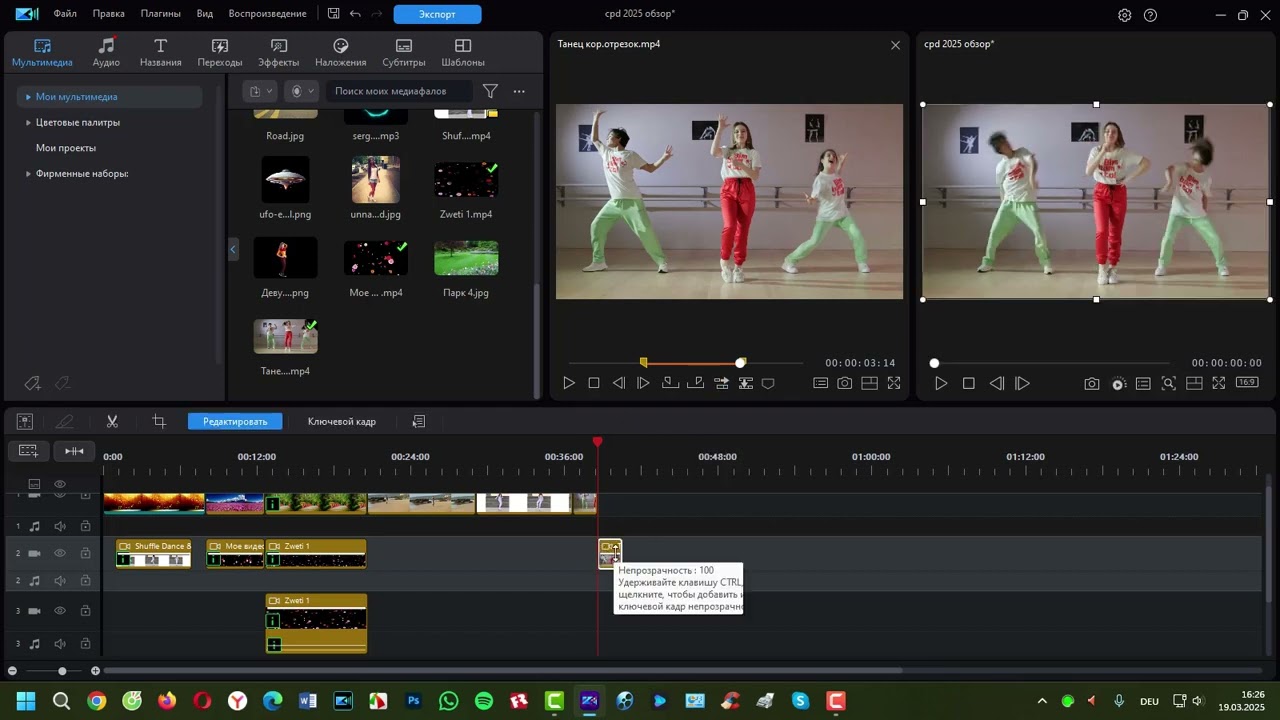Click the crop tool icon above the timeline
Image resolution: width=1280 pixels, height=720 pixels.
[159, 422]
